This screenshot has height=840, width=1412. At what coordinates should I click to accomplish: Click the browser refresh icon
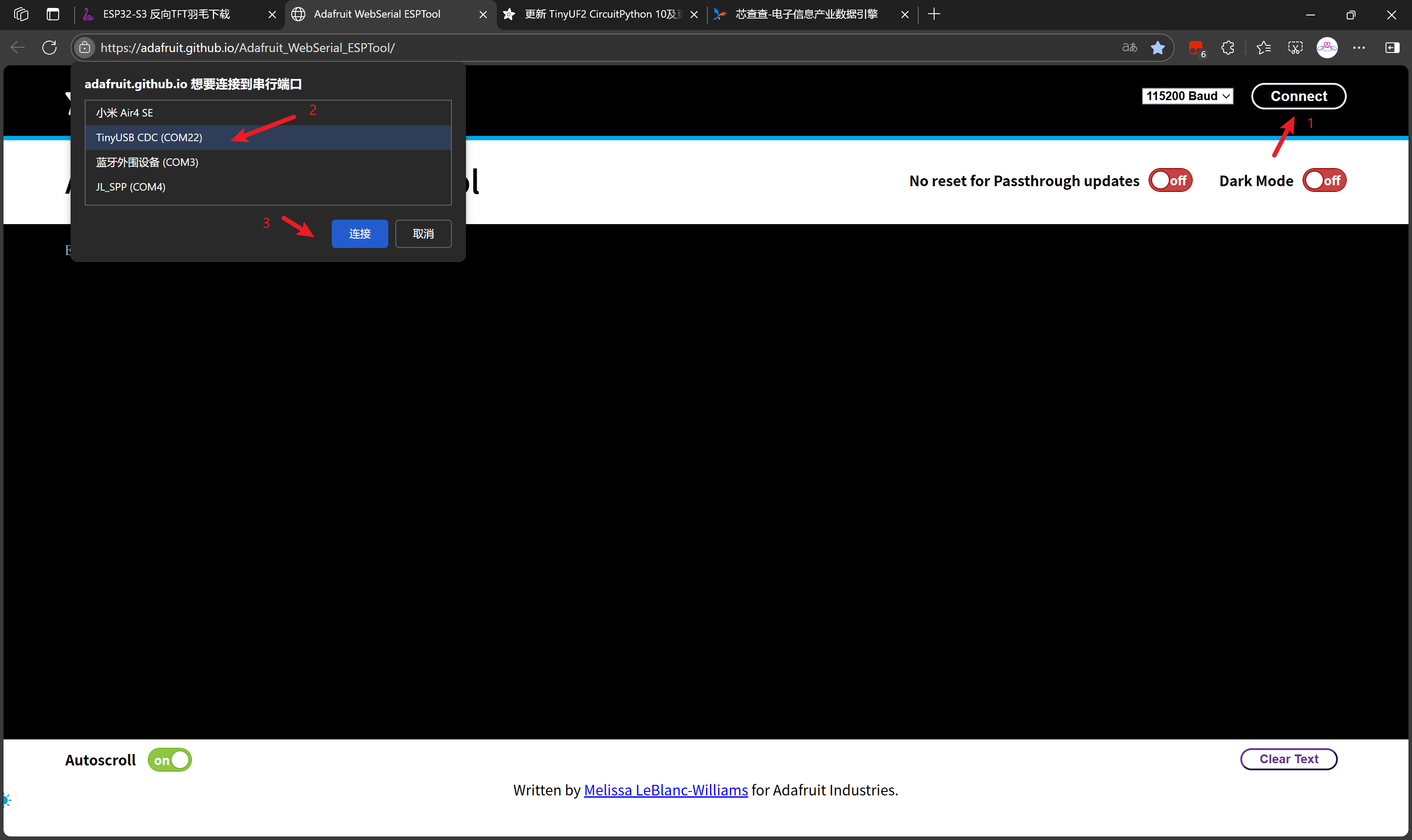49,48
